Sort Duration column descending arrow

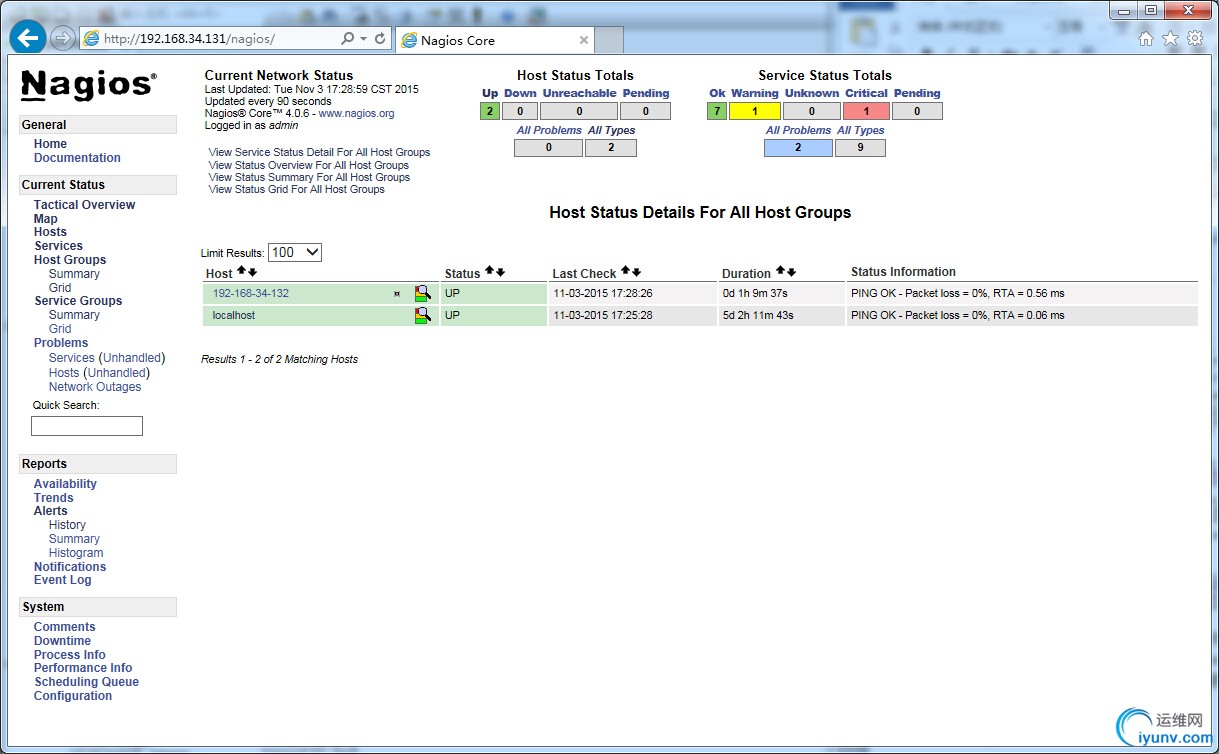pyautogui.click(x=791, y=272)
